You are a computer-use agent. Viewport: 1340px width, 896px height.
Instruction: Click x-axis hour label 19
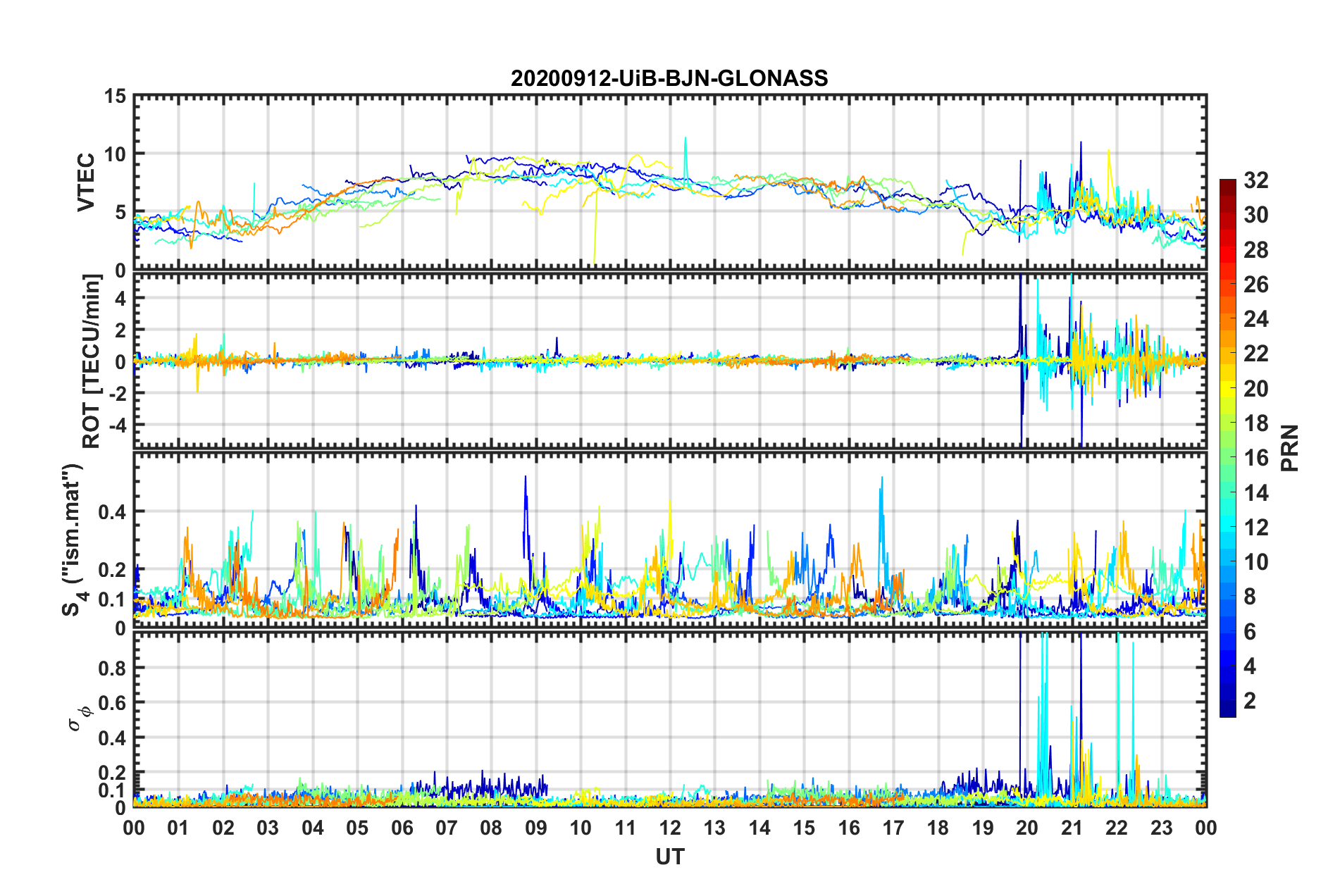pos(983,828)
